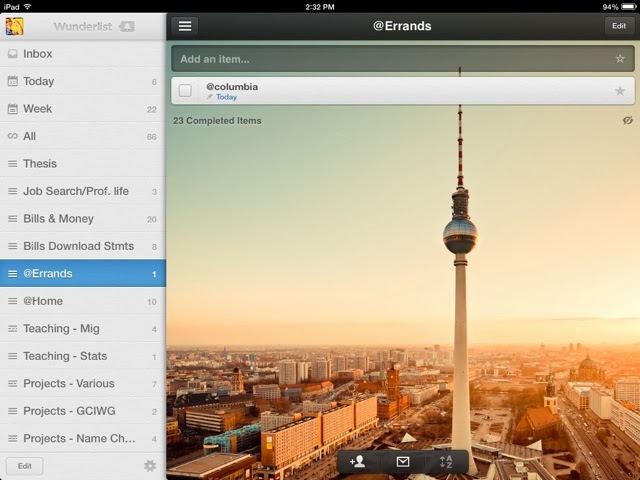Viewport: 640px width, 480px height.
Task: Click the Week count badge 22
Action: 151,109
